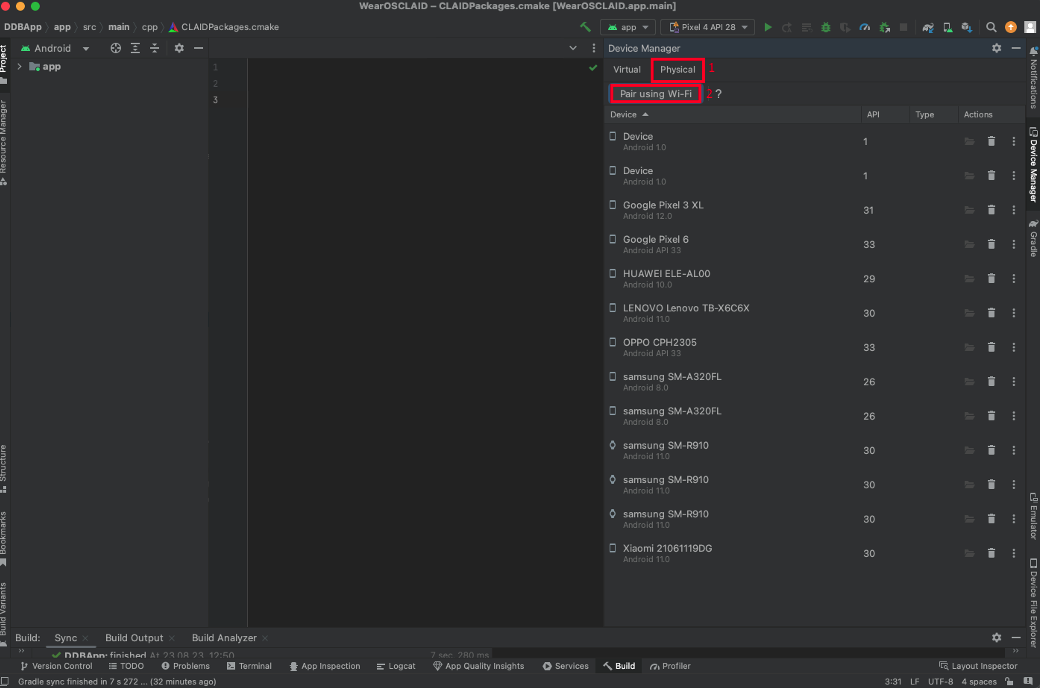The height and width of the screenshot is (688, 1040).
Task: Click the LF line separator indicator
Action: (x=915, y=681)
